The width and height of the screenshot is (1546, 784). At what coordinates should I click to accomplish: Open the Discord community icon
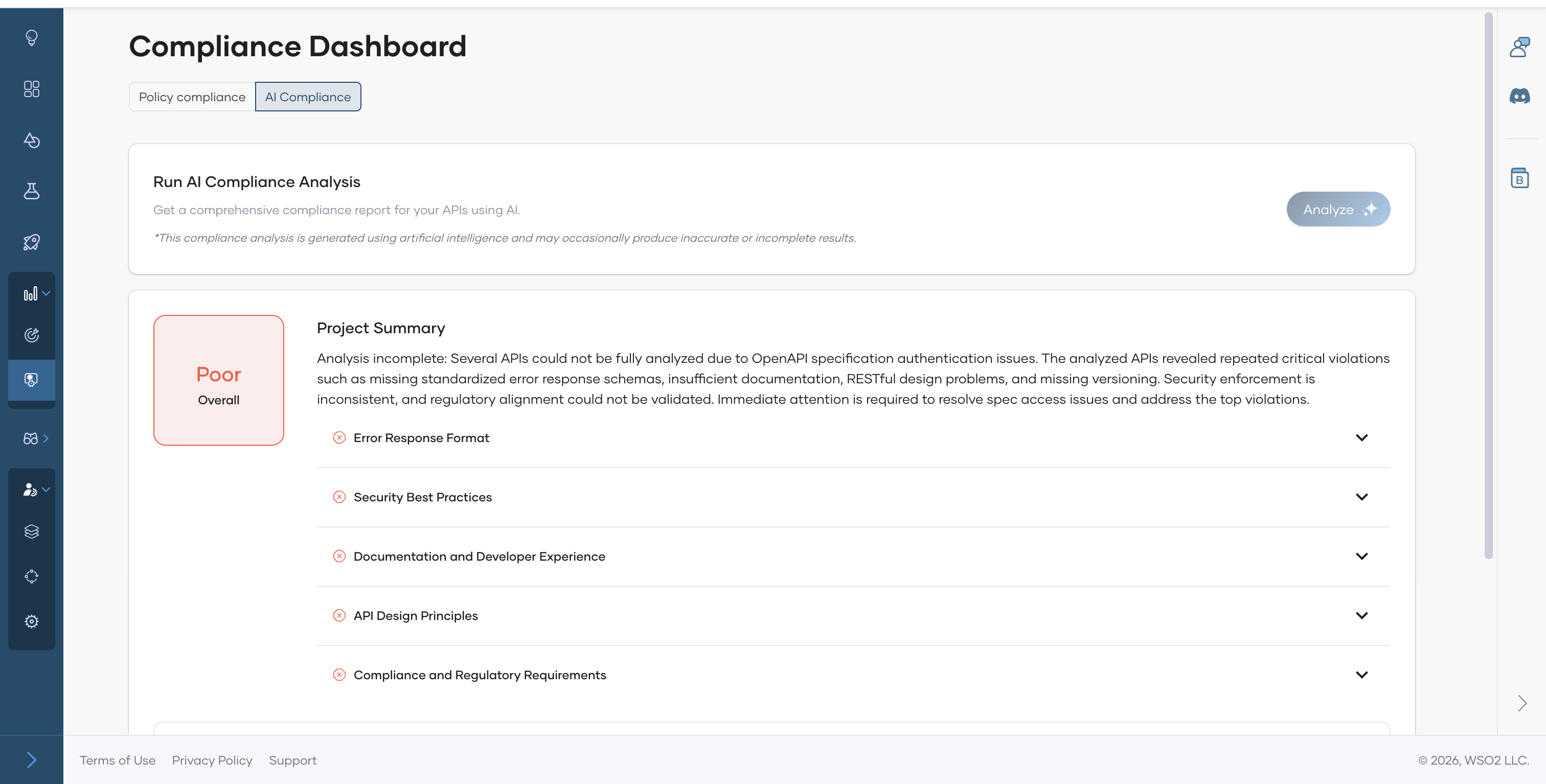pyautogui.click(x=1519, y=96)
